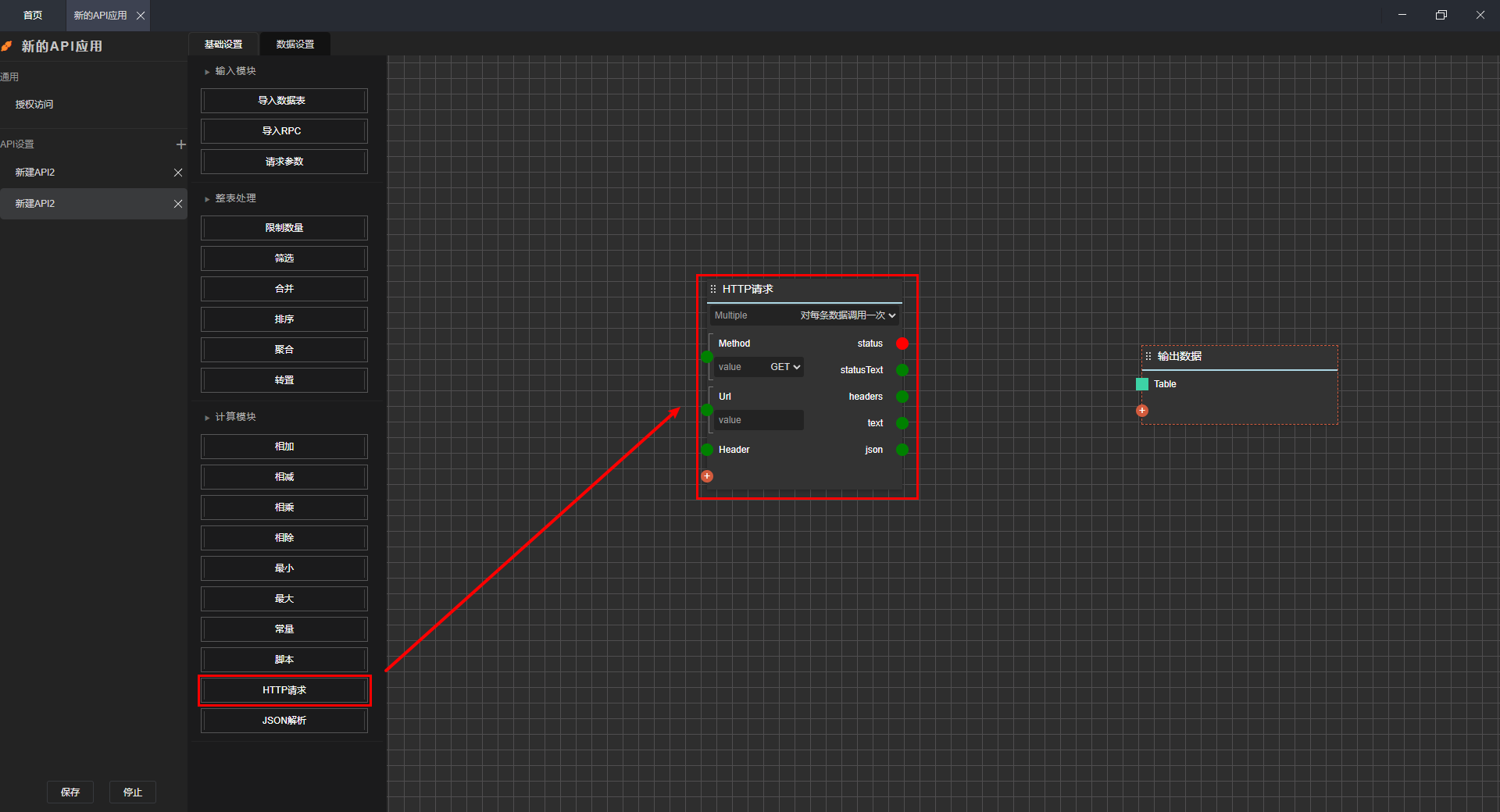Viewport: 1500px width, 812px height.
Task: Click the green json output port
Action: (902, 450)
